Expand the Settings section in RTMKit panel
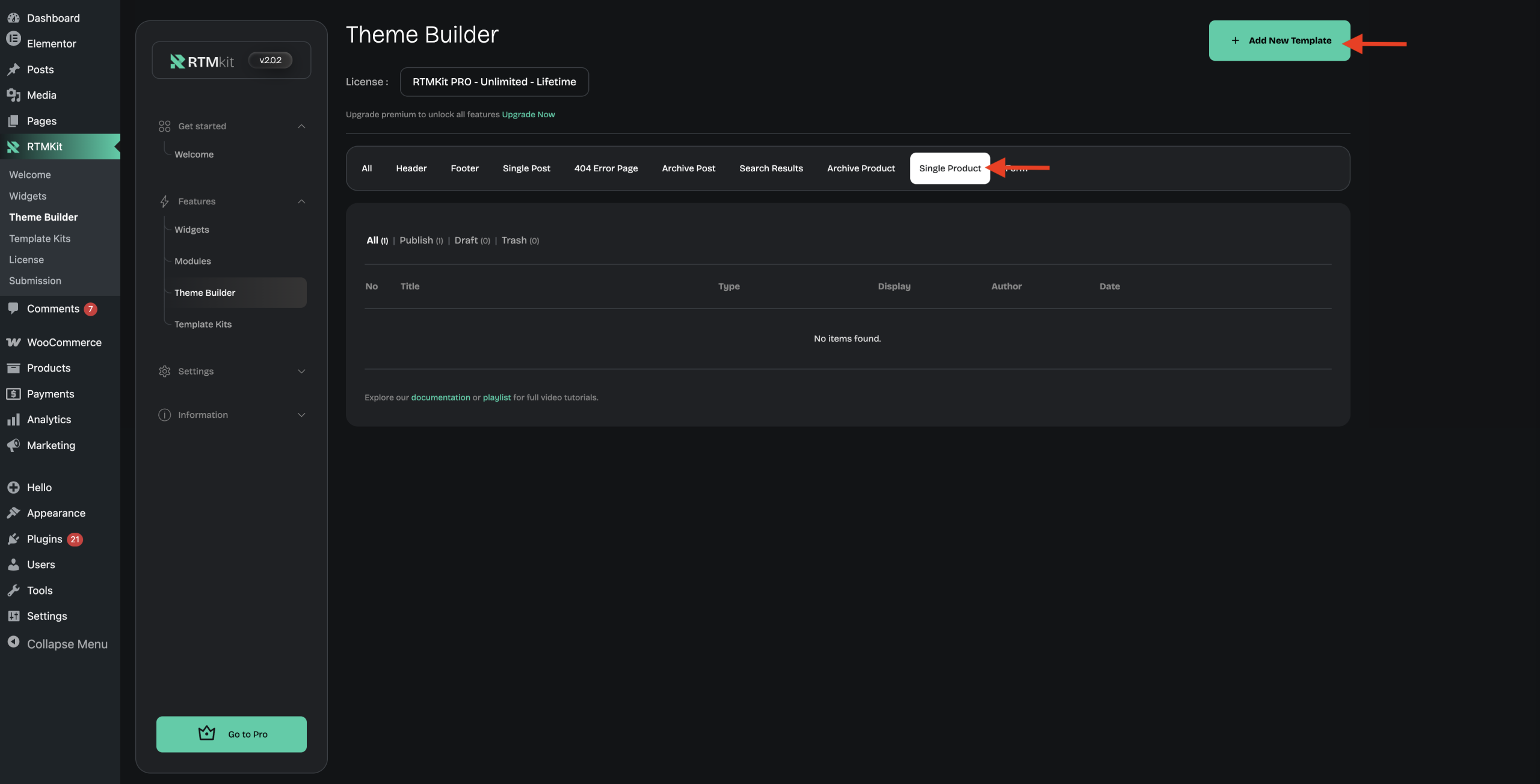Viewport: 1540px width, 784px height. coord(301,372)
